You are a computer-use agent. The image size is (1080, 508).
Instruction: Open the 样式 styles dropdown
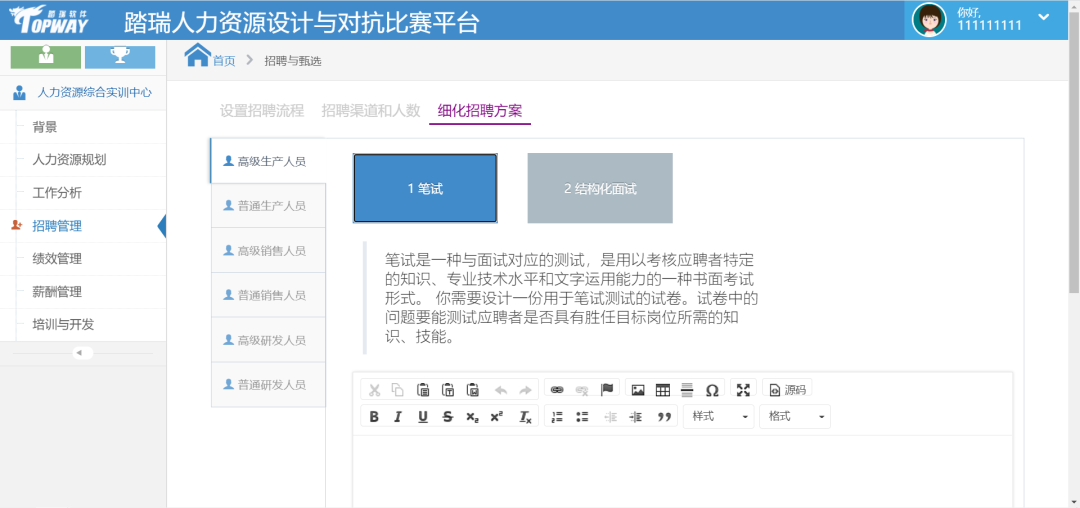tap(718, 417)
